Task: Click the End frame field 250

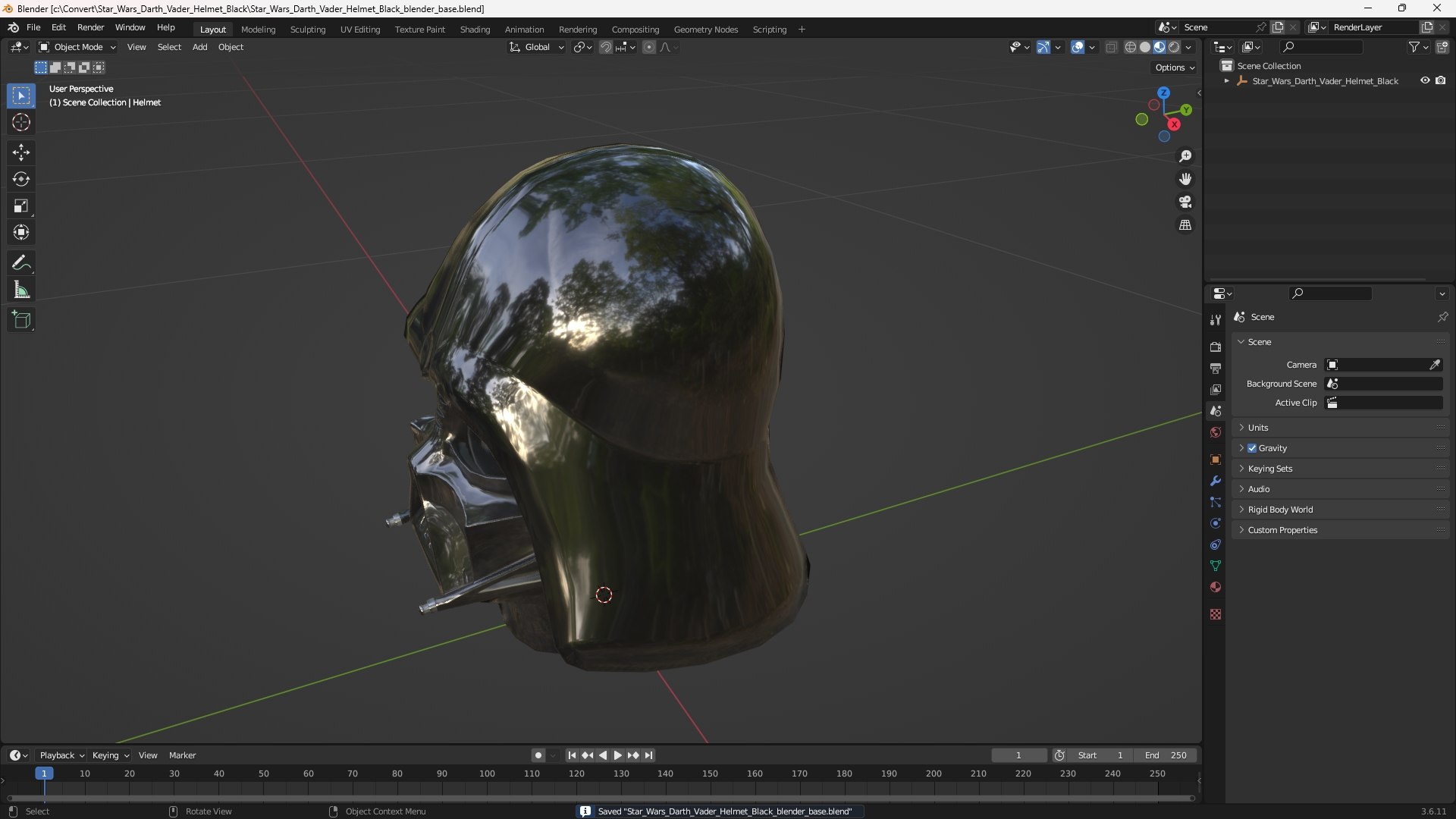Action: point(1166,755)
